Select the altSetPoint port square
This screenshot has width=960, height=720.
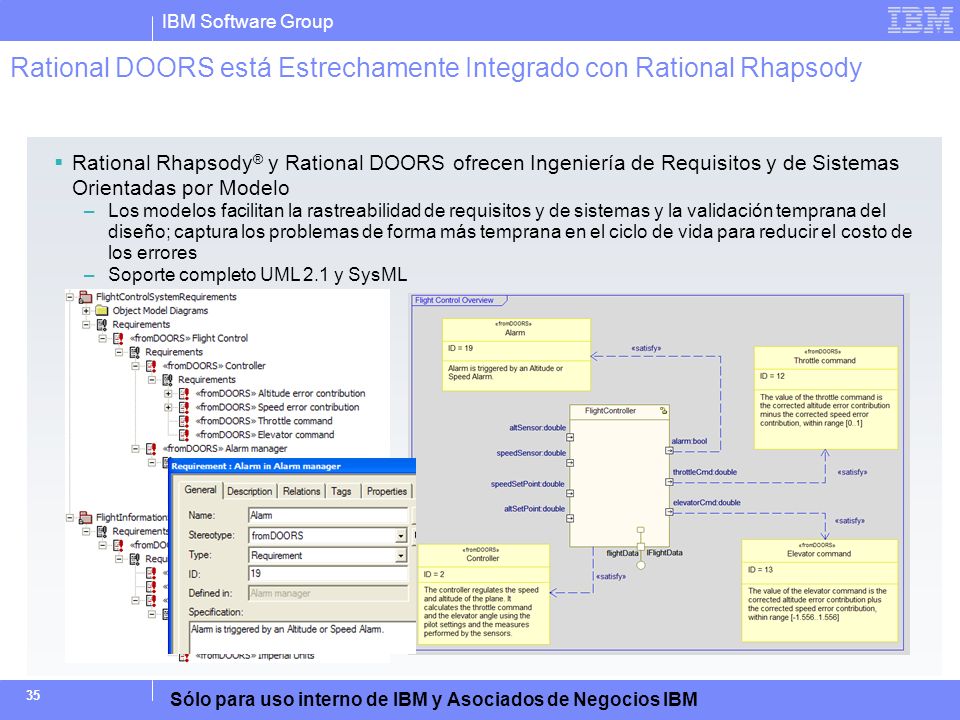(x=570, y=519)
